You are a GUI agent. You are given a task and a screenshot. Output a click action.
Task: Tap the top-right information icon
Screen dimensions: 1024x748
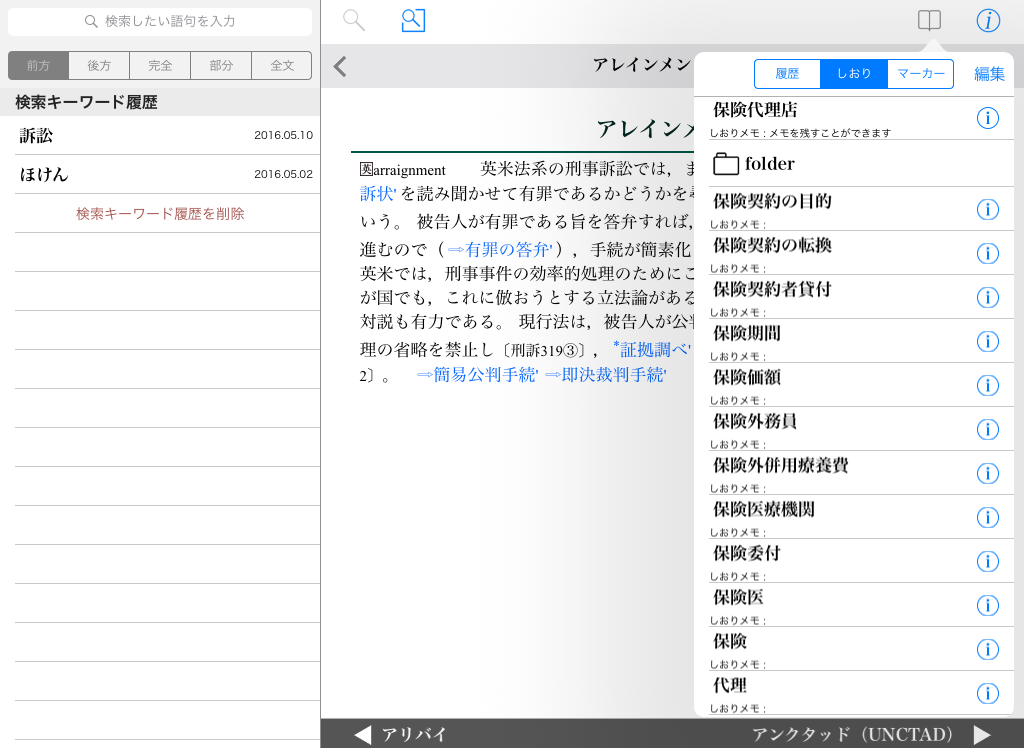[988, 21]
